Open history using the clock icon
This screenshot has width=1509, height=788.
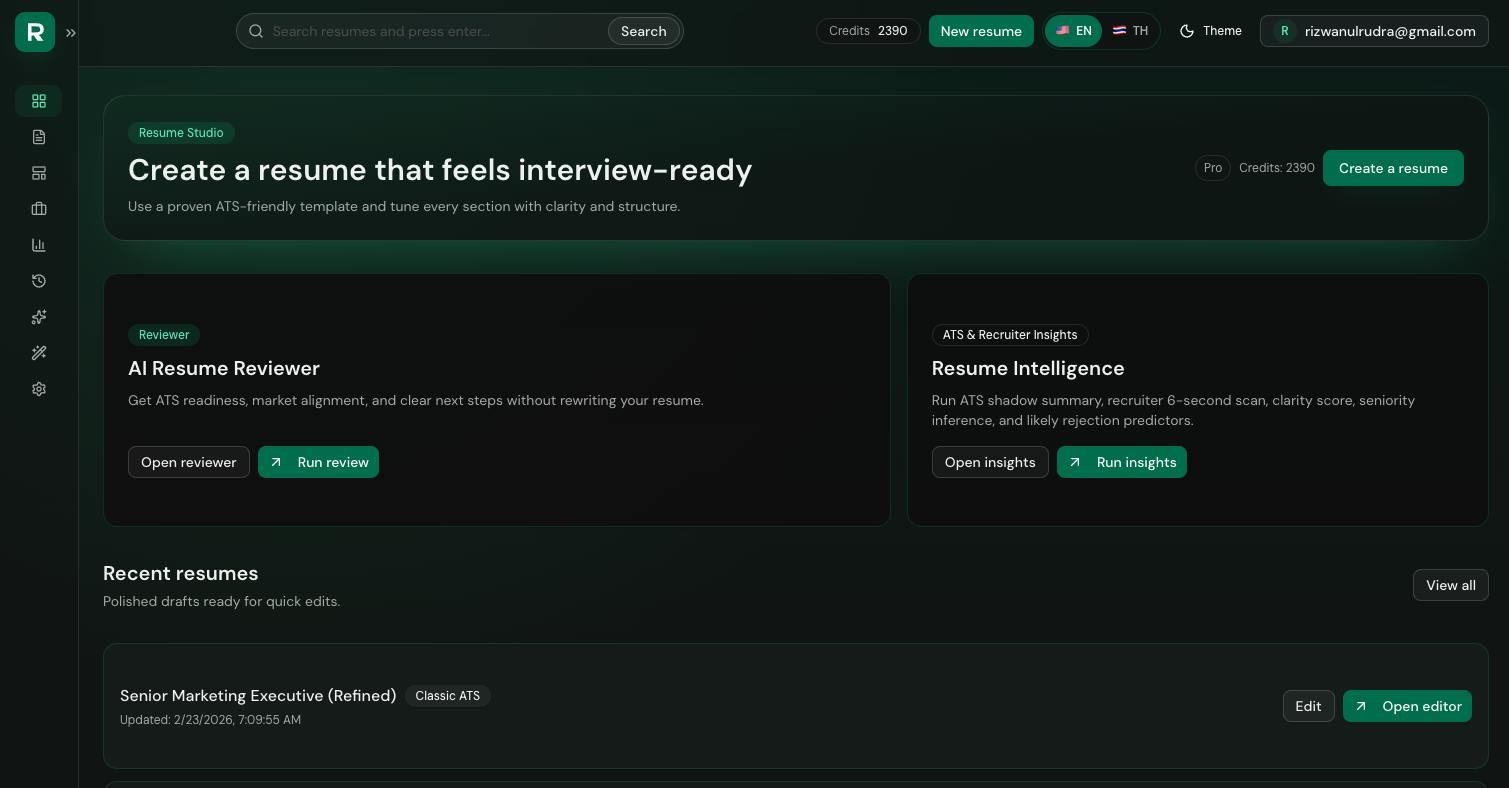click(x=38, y=281)
